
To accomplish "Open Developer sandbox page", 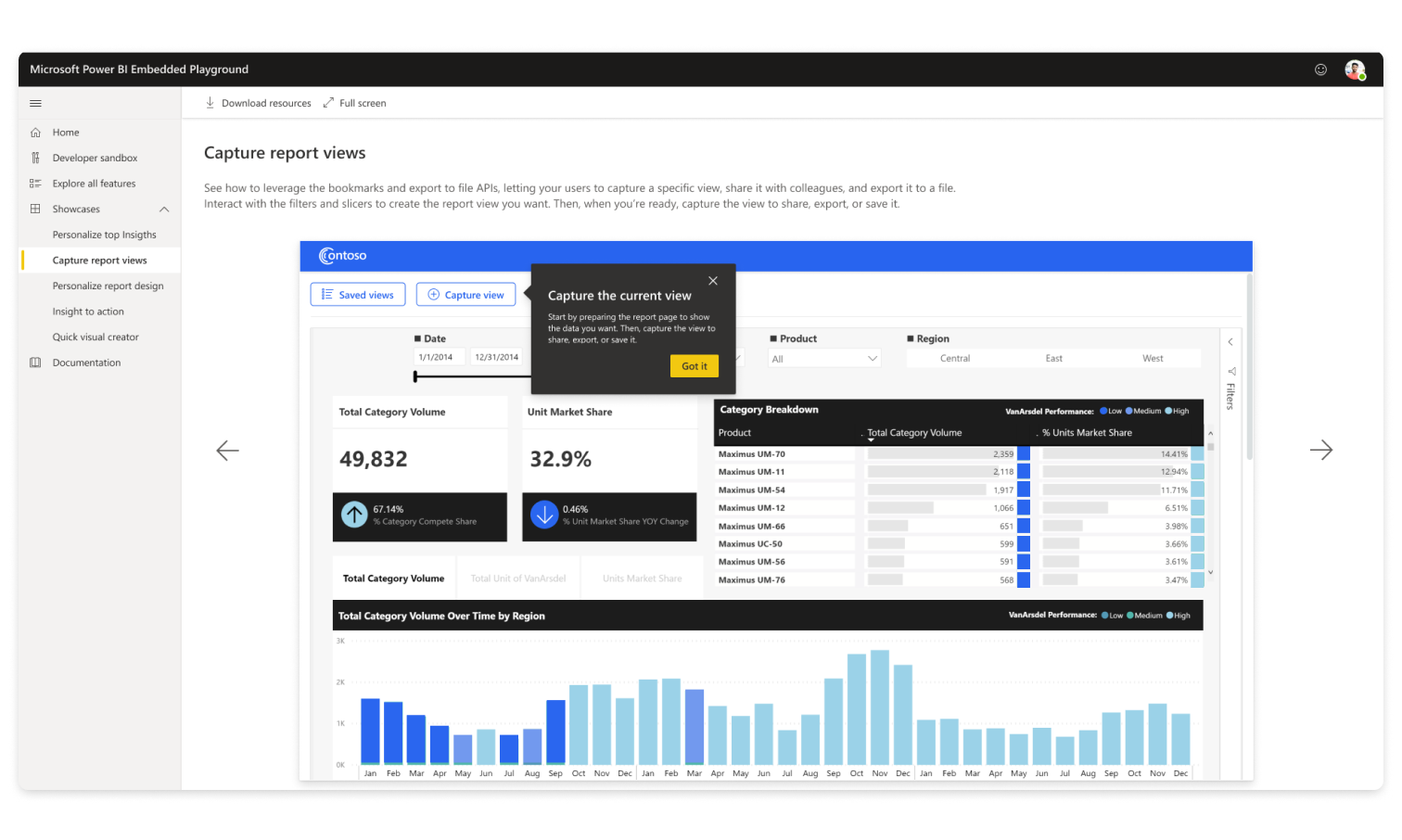I will (x=95, y=159).
